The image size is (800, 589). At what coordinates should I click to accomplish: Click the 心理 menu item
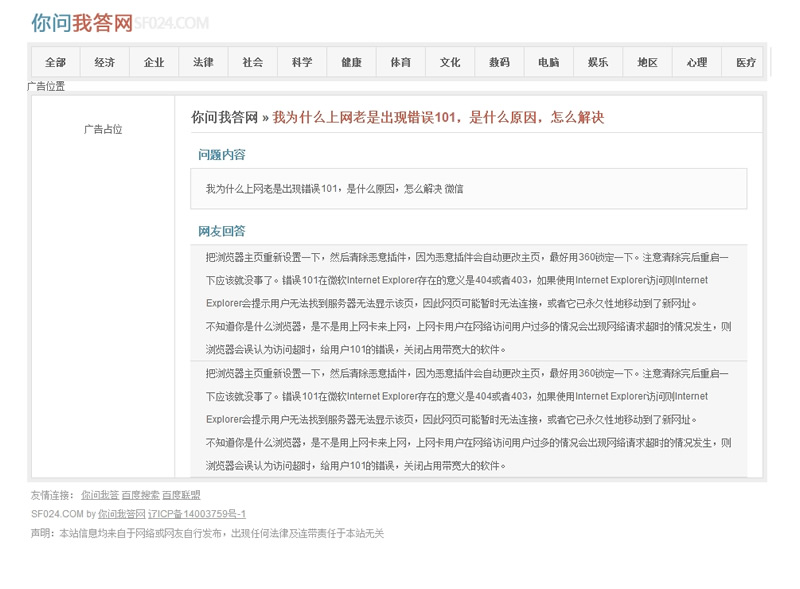coord(697,62)
